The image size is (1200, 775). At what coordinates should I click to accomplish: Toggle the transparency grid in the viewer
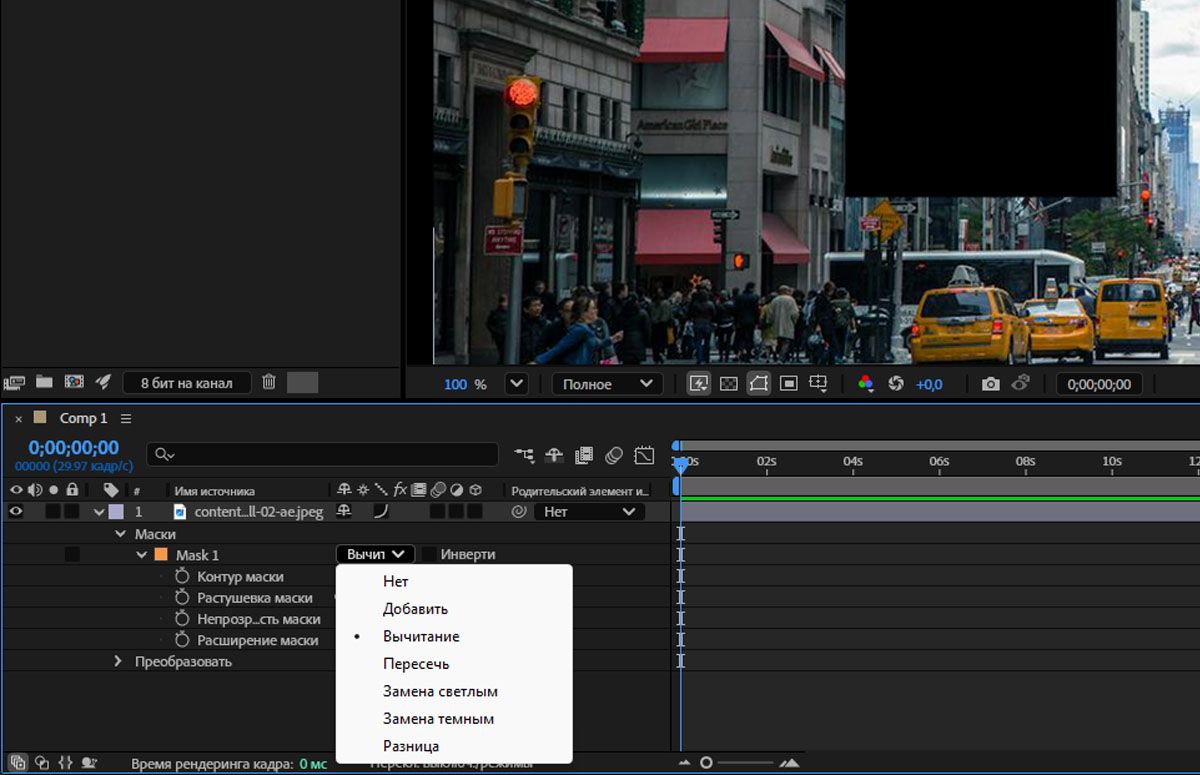pyautogui.click(x=729, y=384)
